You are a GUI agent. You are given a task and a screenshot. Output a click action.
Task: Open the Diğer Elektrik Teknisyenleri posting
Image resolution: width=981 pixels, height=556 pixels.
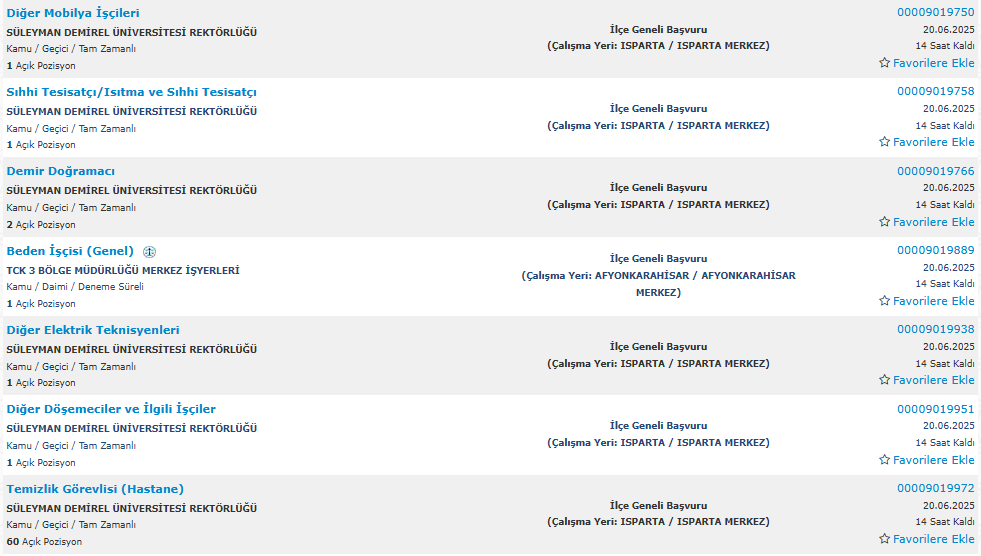pyautogui.click(x=93, y=330)
